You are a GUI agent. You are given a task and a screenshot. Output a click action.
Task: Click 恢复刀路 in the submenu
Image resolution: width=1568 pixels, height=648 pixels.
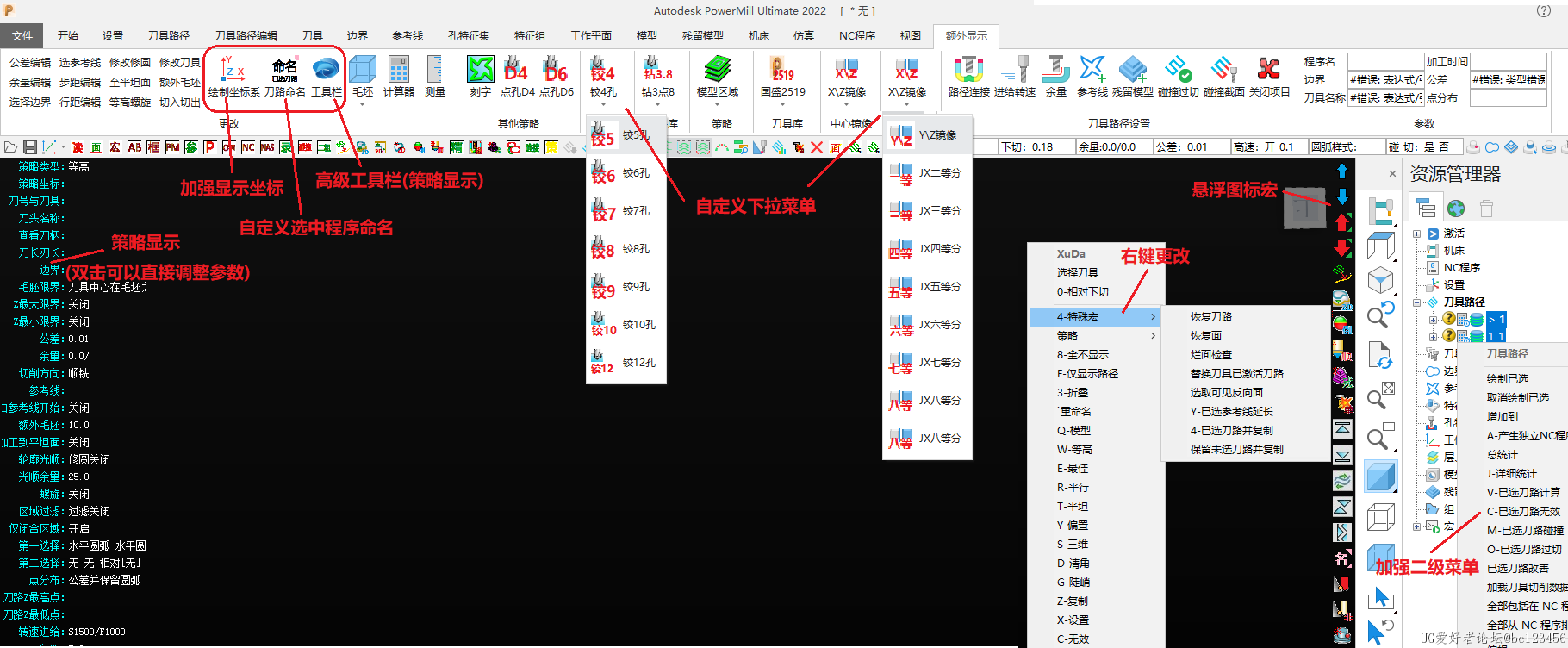tap(1211, 317)
